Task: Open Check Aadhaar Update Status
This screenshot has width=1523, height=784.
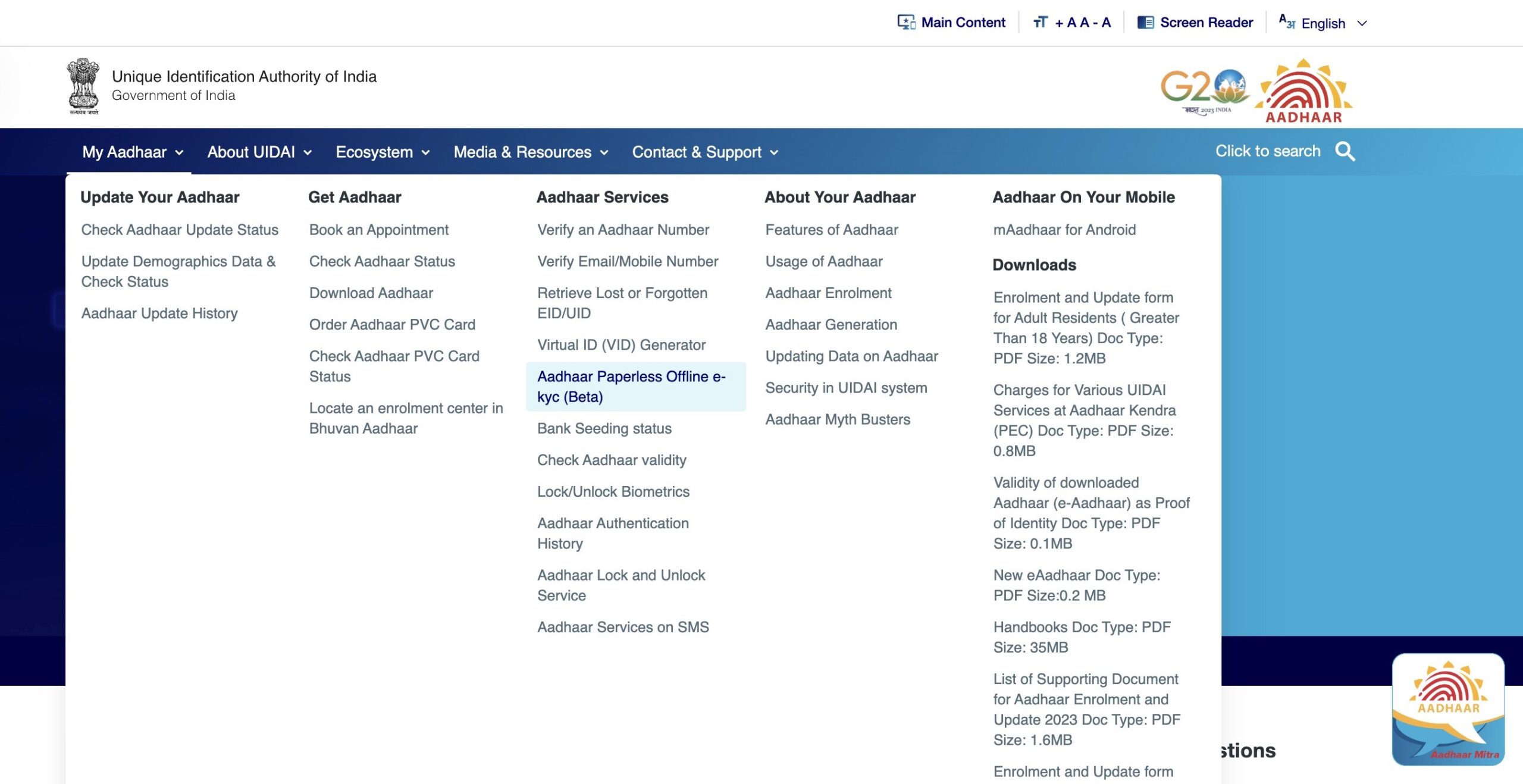Action: [x=180, y=230]
